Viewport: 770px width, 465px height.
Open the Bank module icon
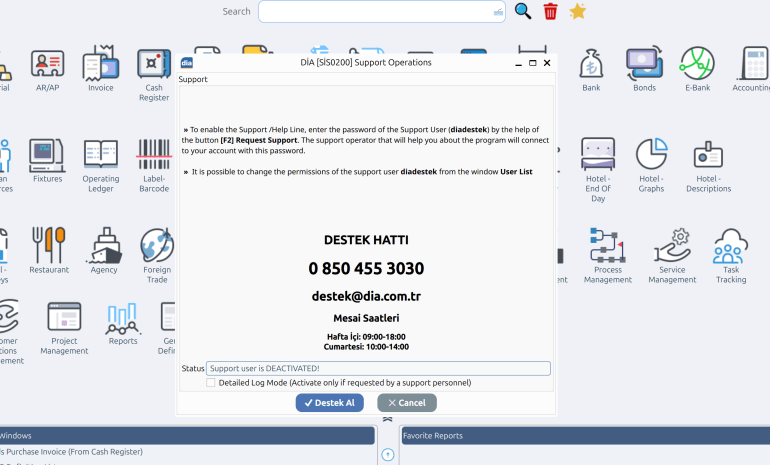pos(591,64)
